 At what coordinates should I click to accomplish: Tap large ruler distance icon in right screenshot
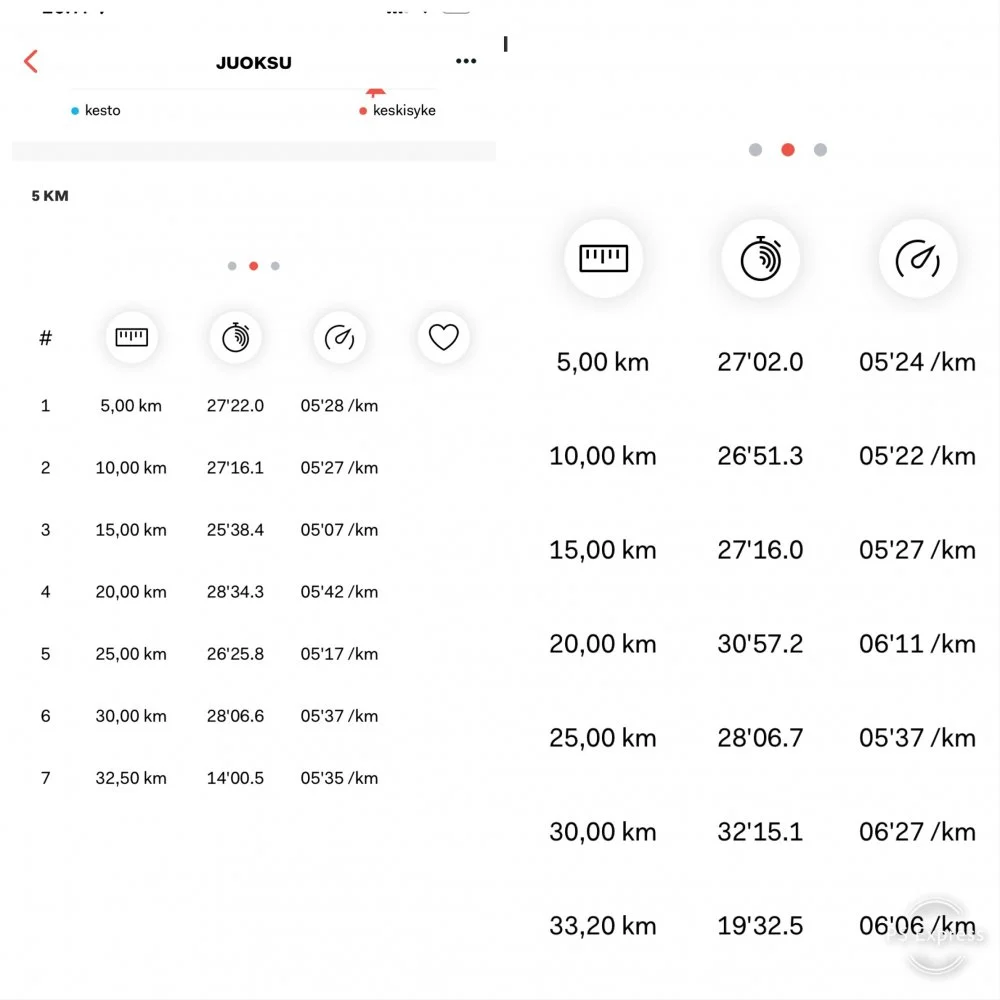coord(603,259)
